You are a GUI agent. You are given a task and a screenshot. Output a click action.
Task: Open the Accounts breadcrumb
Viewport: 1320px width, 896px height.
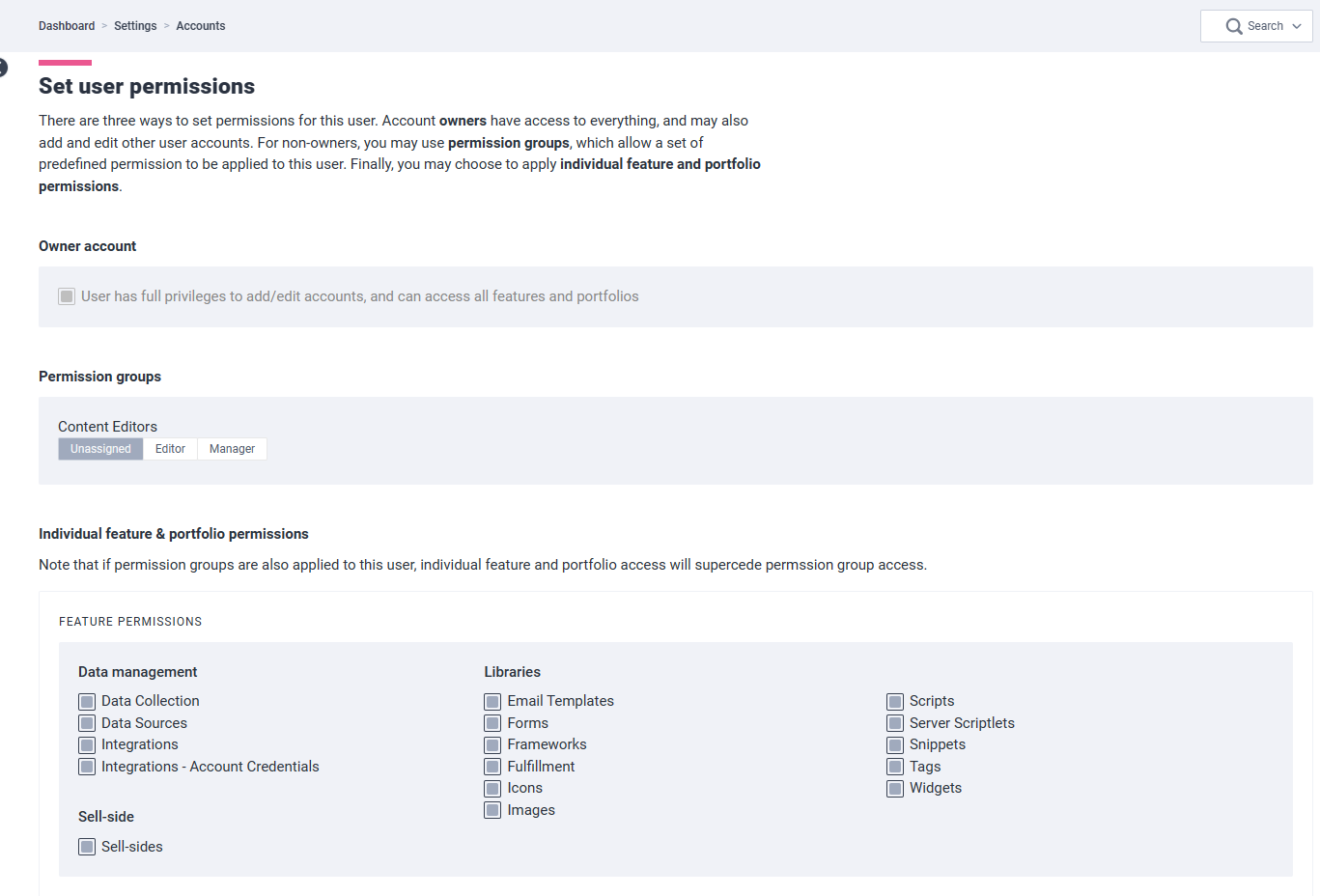coord(201,26)
